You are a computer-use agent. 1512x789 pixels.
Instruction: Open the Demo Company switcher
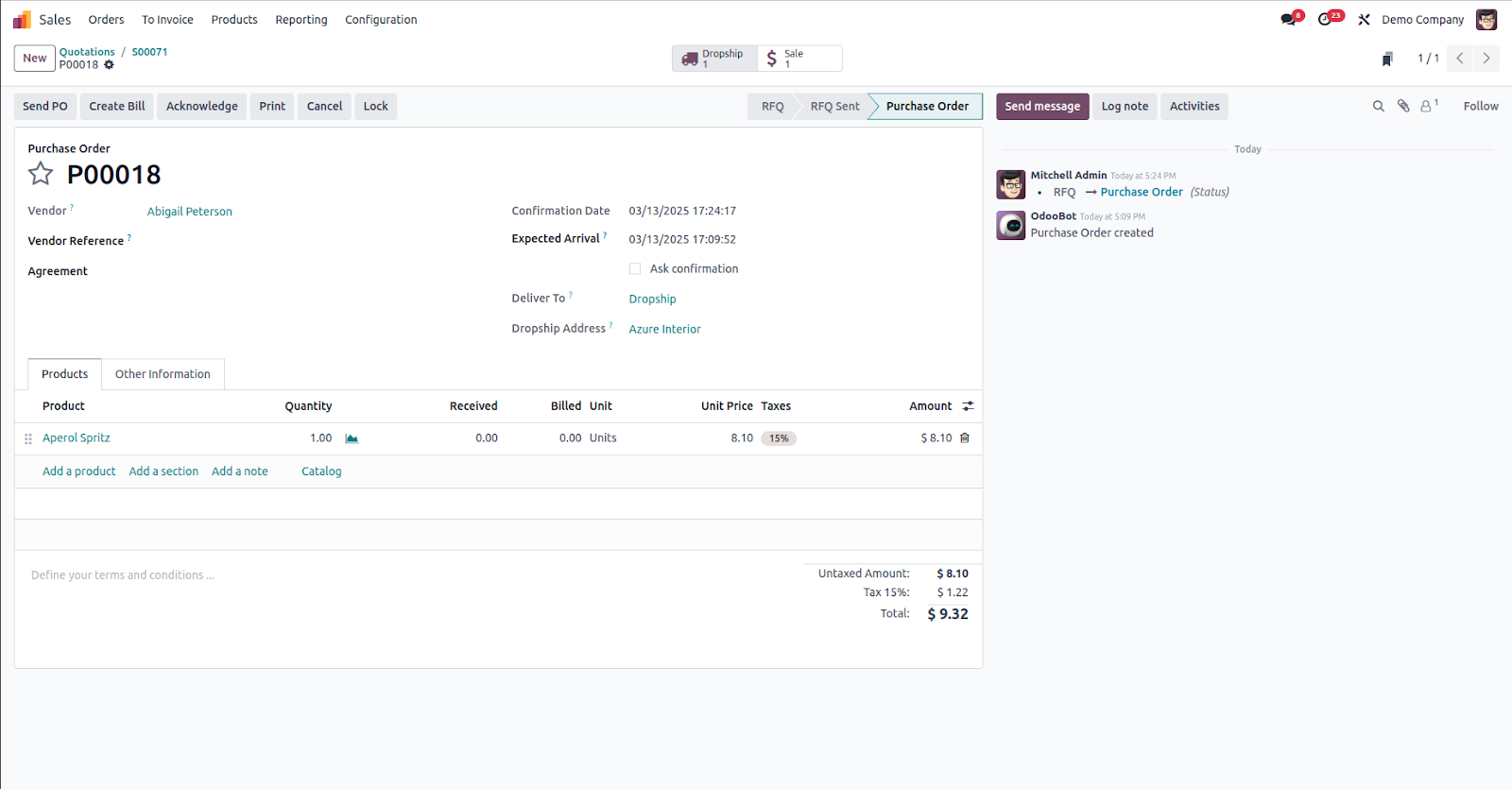(x=1422, y=20)
